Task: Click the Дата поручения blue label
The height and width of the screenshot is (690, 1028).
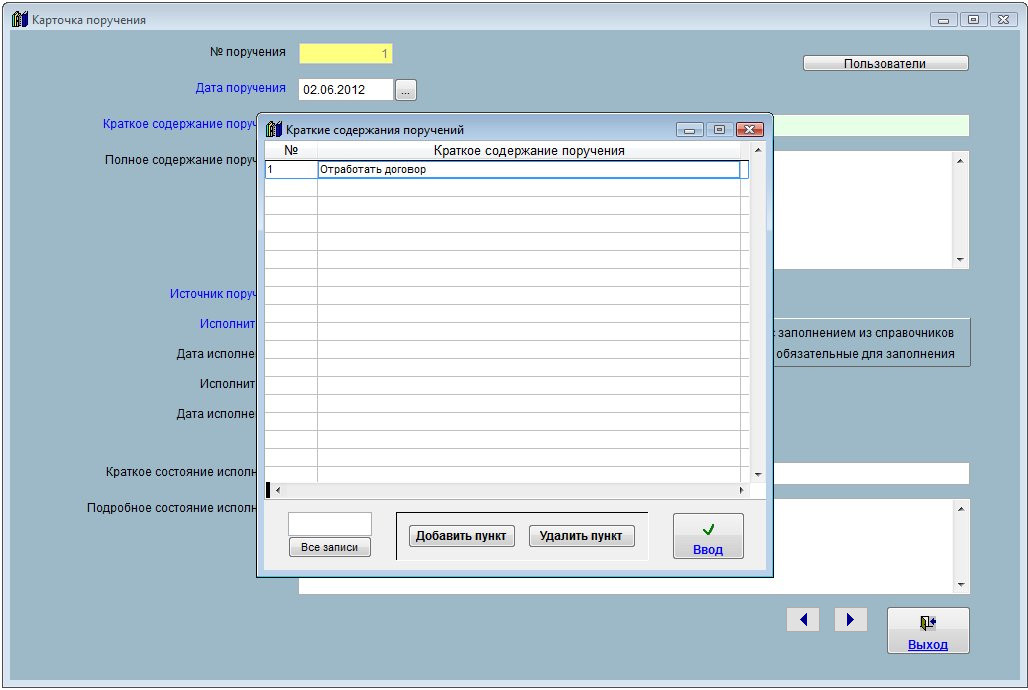Action: [241, 88]
